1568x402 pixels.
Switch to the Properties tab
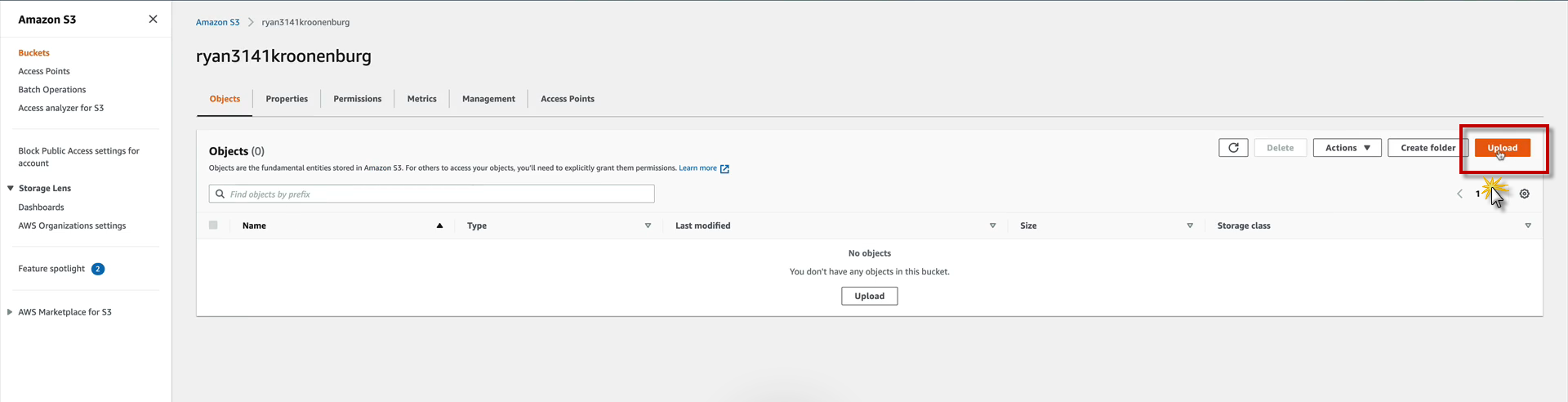pos(287,99)
